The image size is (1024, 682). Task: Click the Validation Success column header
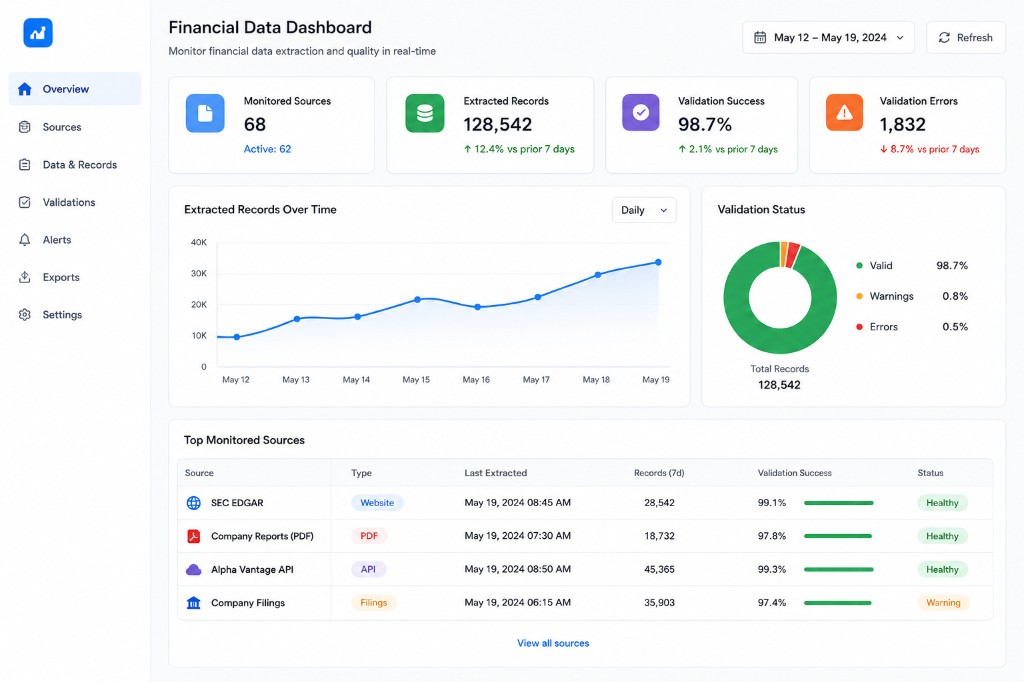point(795,473)
